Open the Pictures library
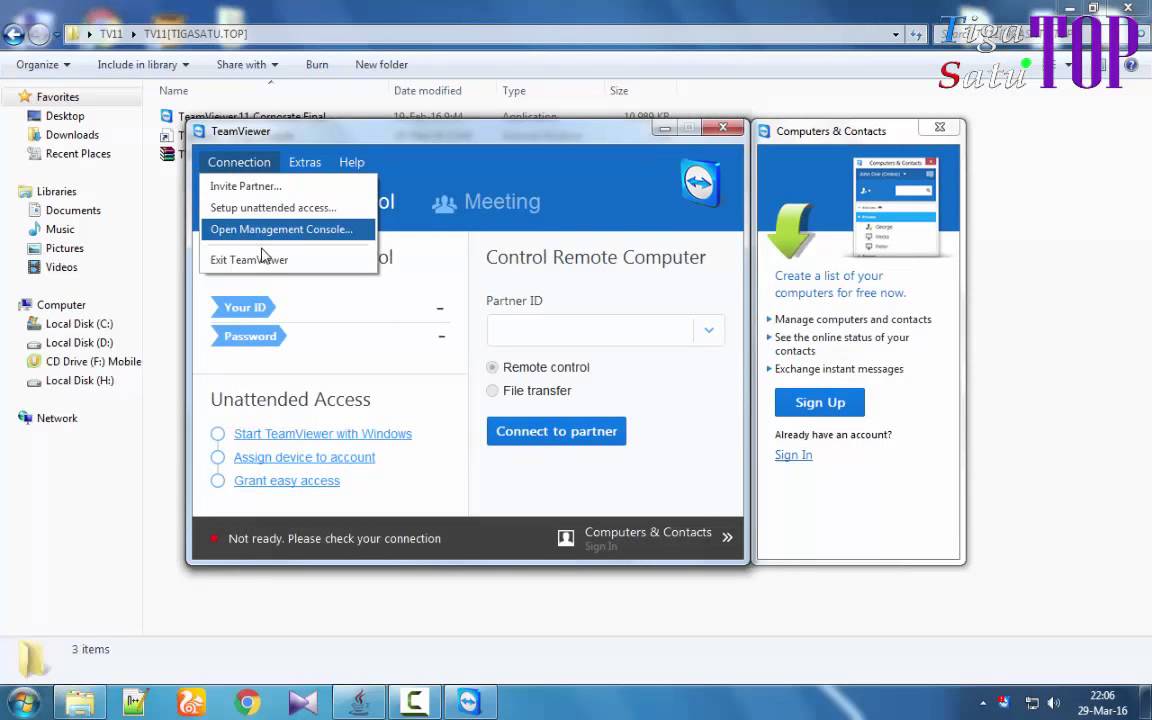The width and height of the screenshot is (1152, 720). pos(65,249)
